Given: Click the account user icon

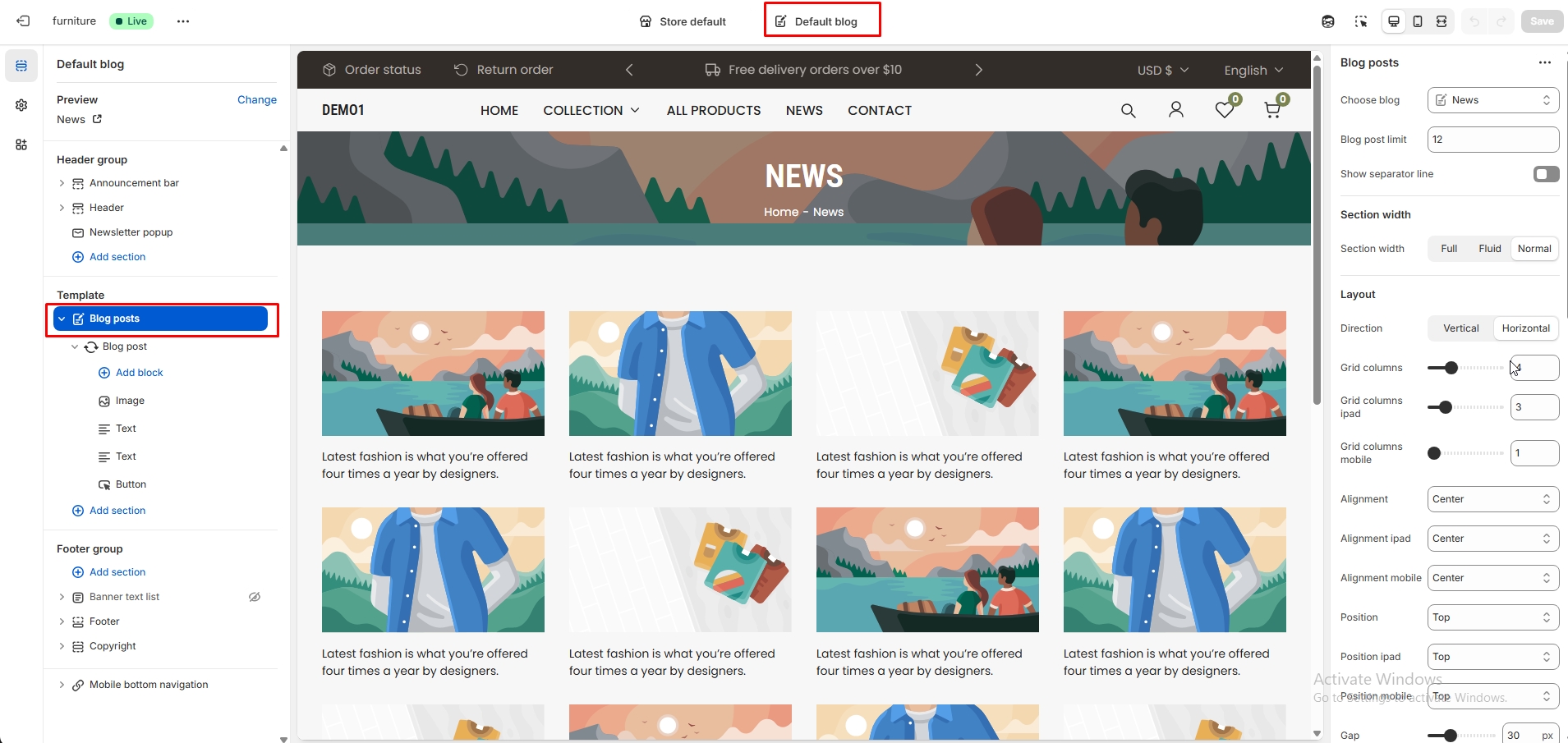Looking at the screenshot, I should point(1175,110).
